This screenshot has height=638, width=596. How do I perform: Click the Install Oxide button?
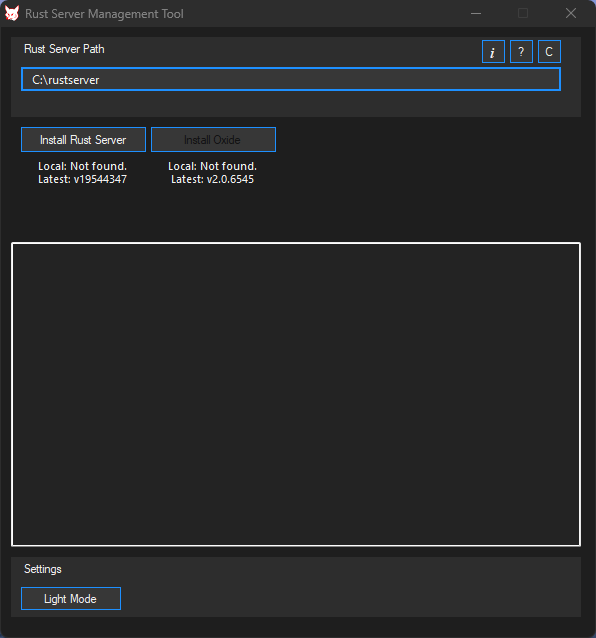(213, 140)
